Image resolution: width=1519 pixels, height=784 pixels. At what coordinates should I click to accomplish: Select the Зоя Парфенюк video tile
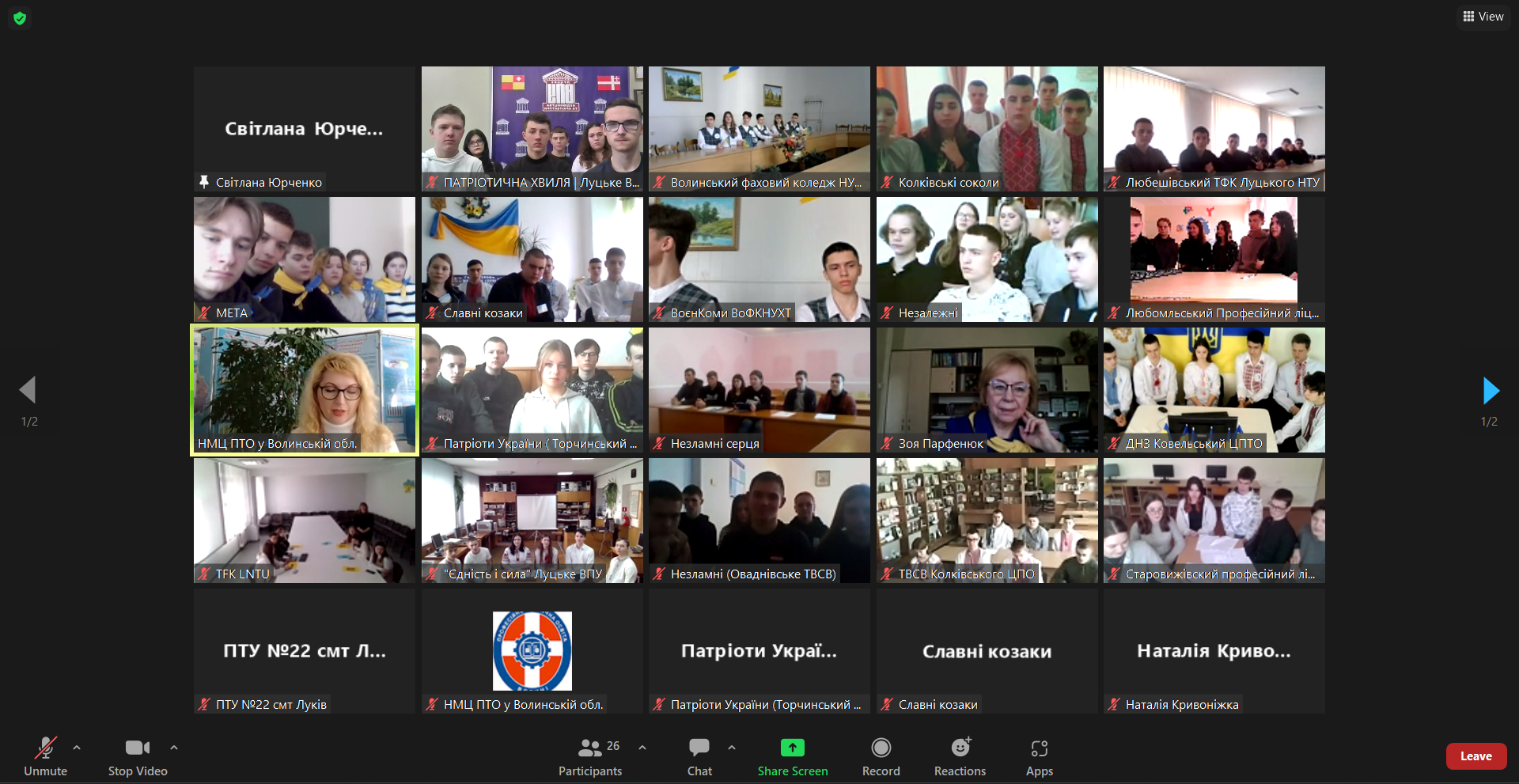point(987,390)
